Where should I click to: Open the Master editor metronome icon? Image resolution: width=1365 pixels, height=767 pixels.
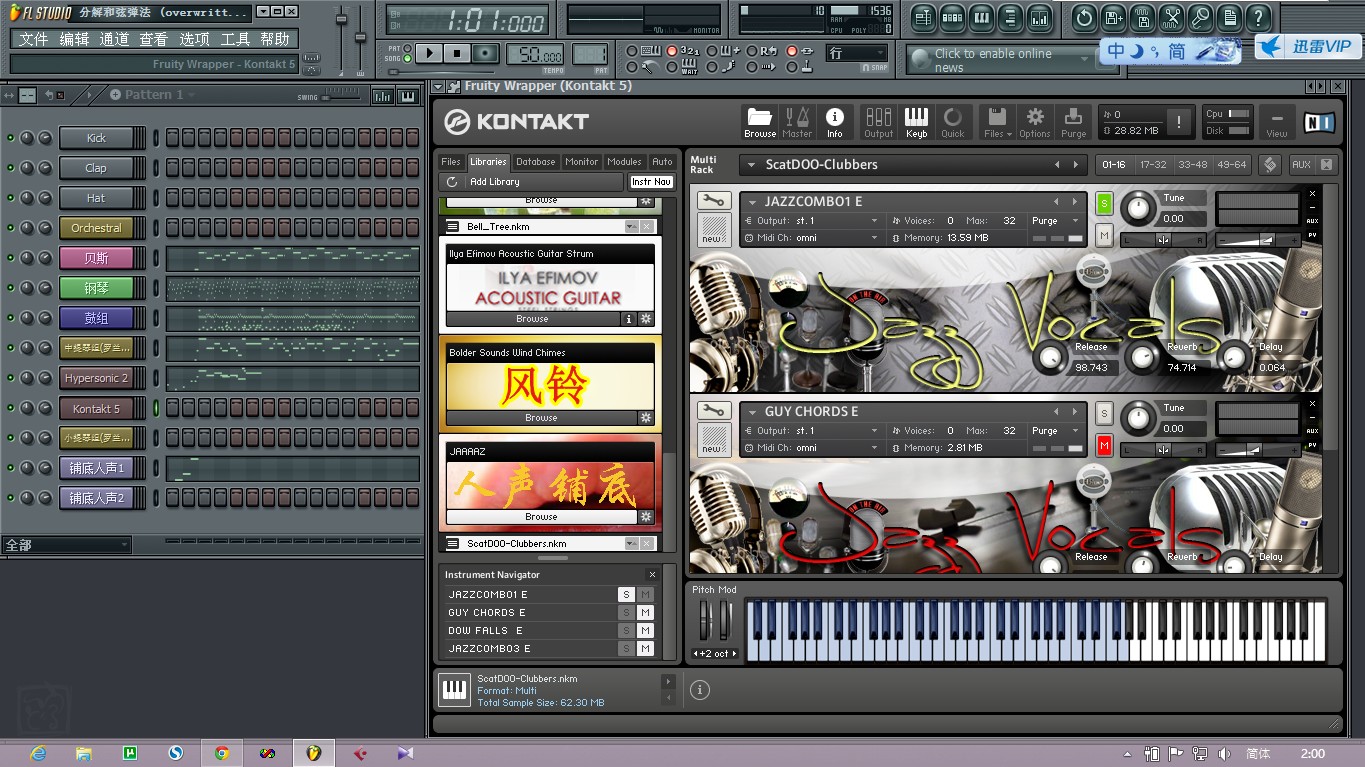[797, 121]
